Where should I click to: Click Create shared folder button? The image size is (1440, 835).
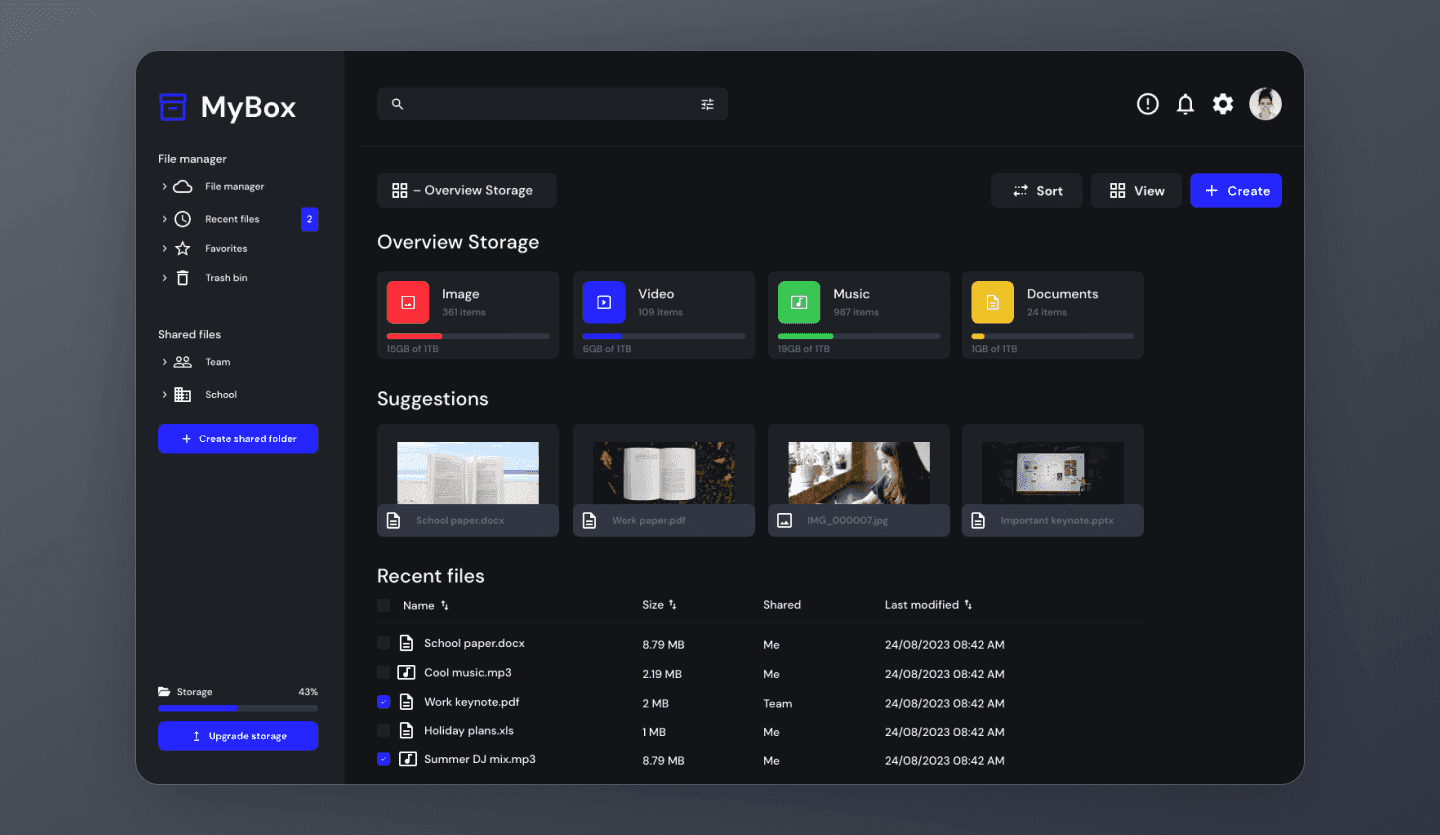(x=238, y=439)
